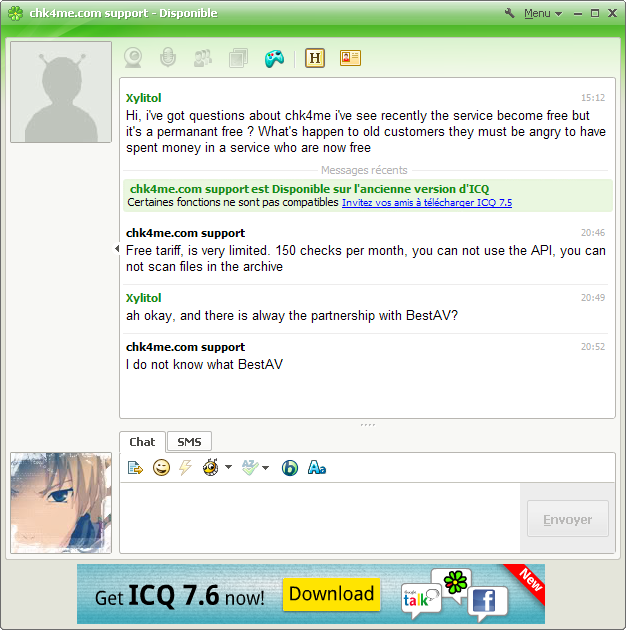View the contact profile card icon
626x630 pixels.
(350, 58)
